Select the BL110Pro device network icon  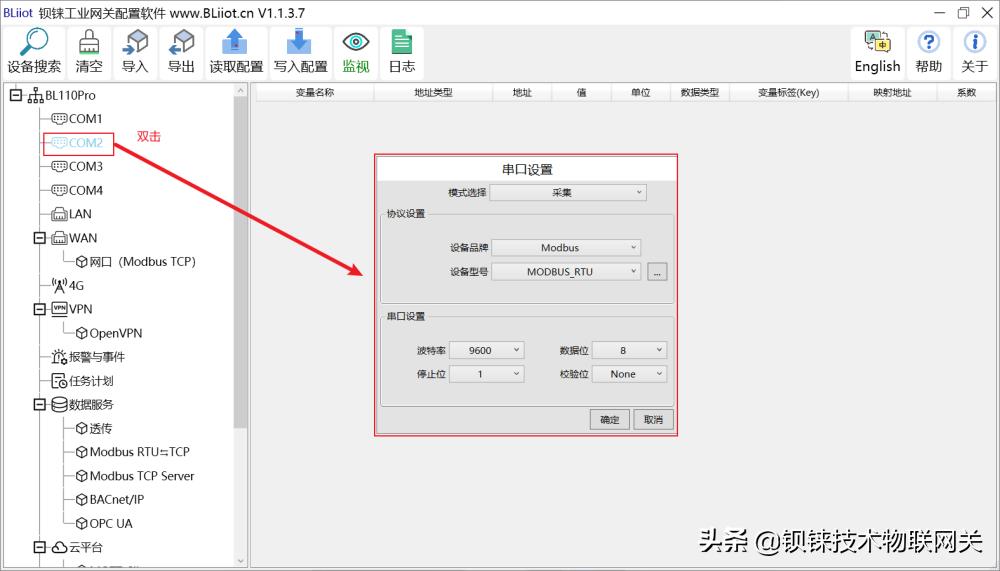click(36, 96)
